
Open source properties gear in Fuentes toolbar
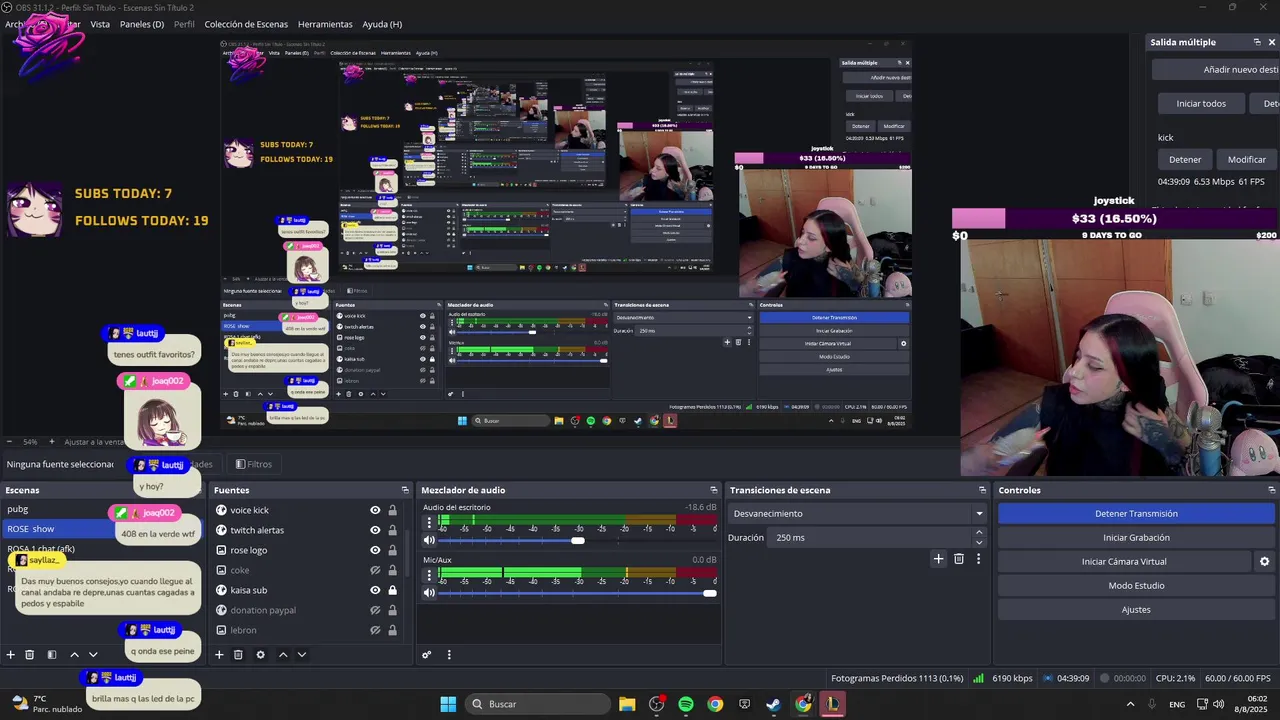[x=260, y=655]
